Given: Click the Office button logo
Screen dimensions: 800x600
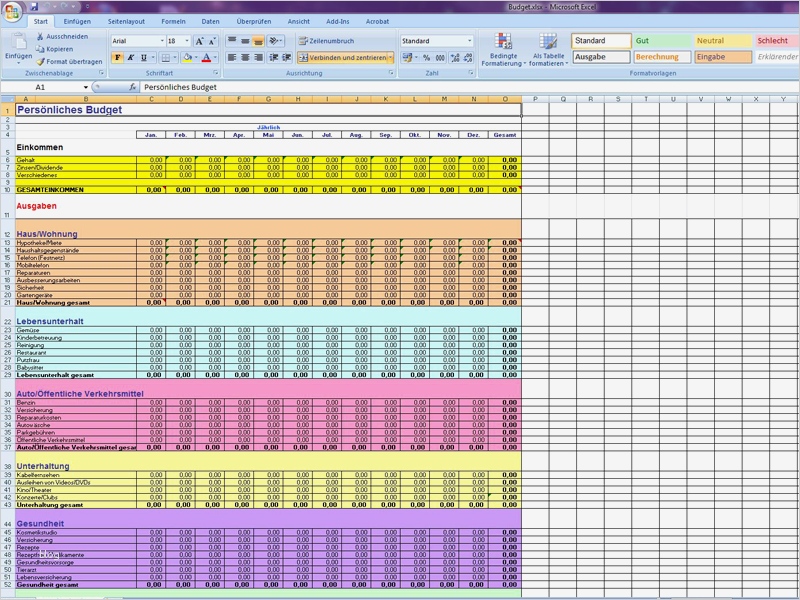Looking at the screenshot, I should [11, 10].
